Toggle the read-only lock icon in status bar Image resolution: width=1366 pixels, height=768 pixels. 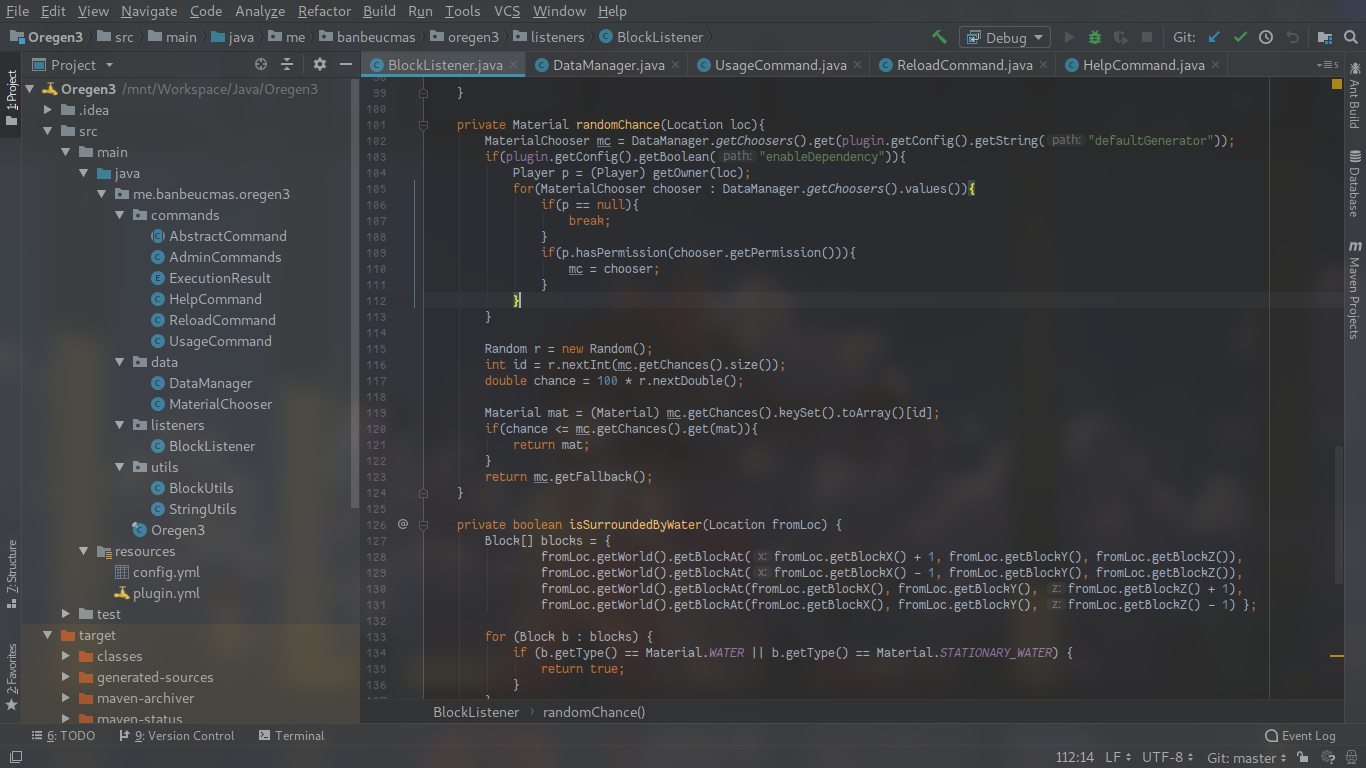click(x=1300, y=758)
